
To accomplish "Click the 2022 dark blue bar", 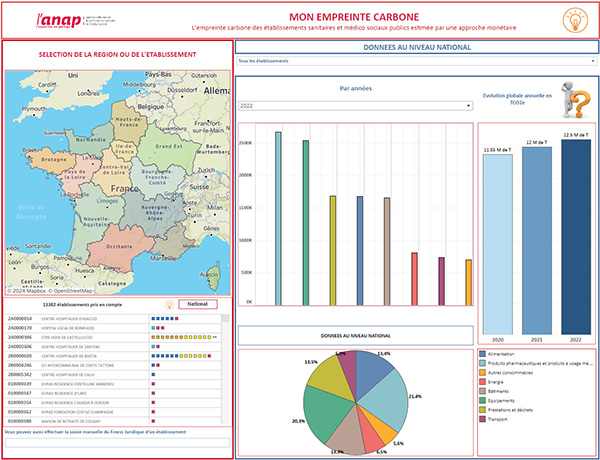I will pyautogui.click(x=576, y=237).
